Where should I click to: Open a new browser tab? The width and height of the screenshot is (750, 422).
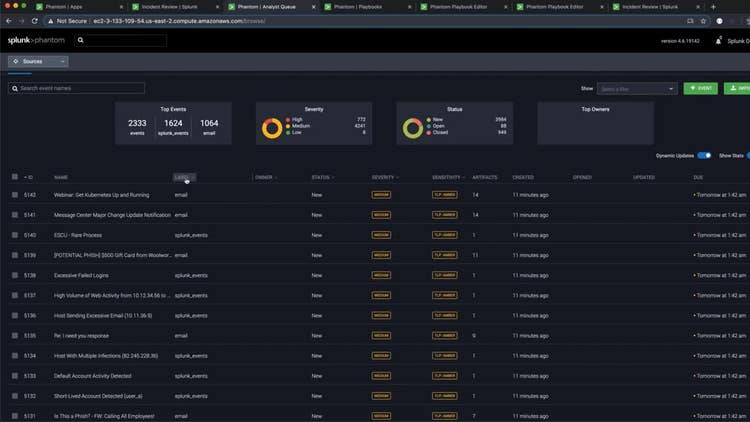coord(713,6)
